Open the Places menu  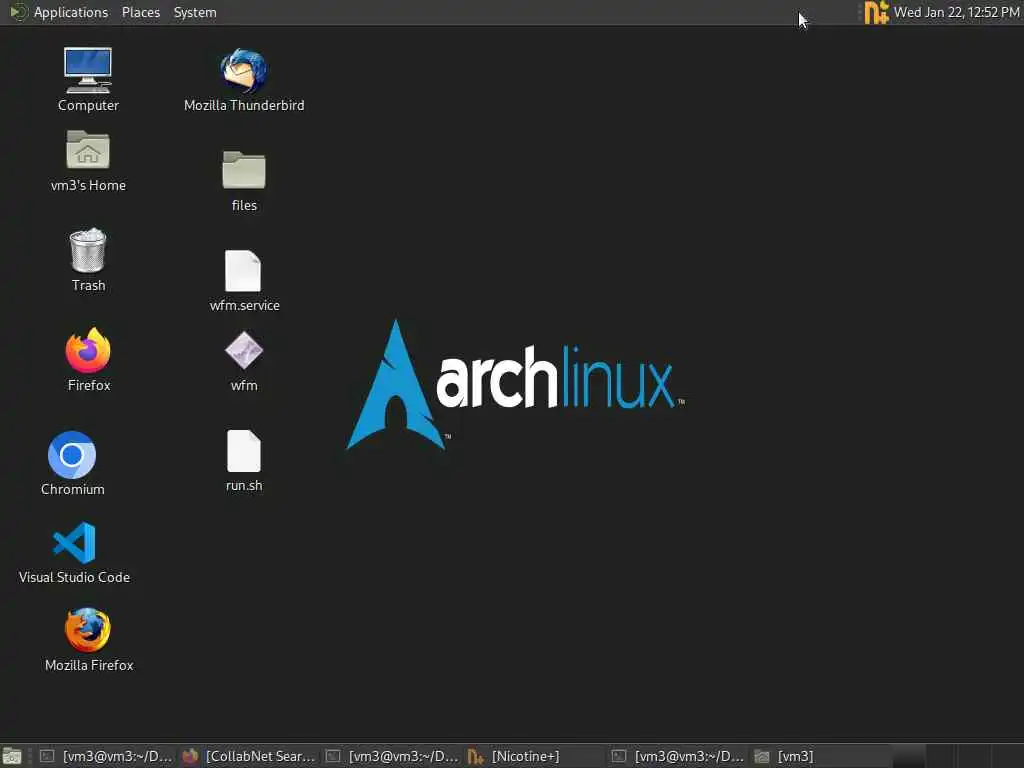click(x=140, y=12)
